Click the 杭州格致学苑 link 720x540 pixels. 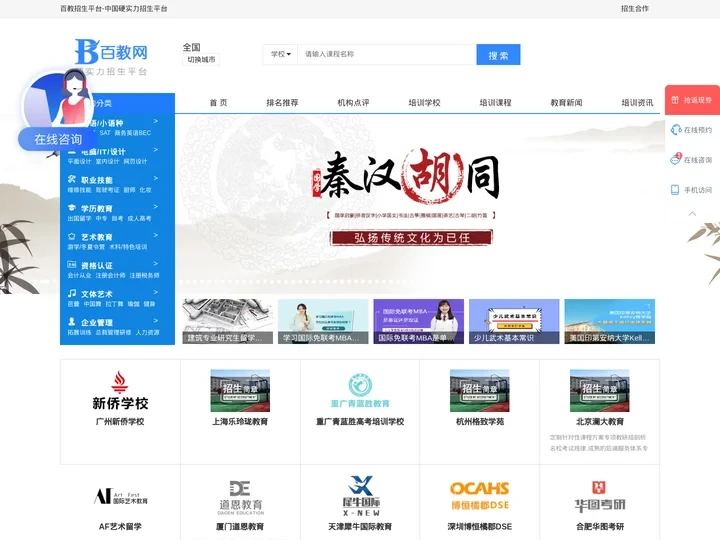480,422
